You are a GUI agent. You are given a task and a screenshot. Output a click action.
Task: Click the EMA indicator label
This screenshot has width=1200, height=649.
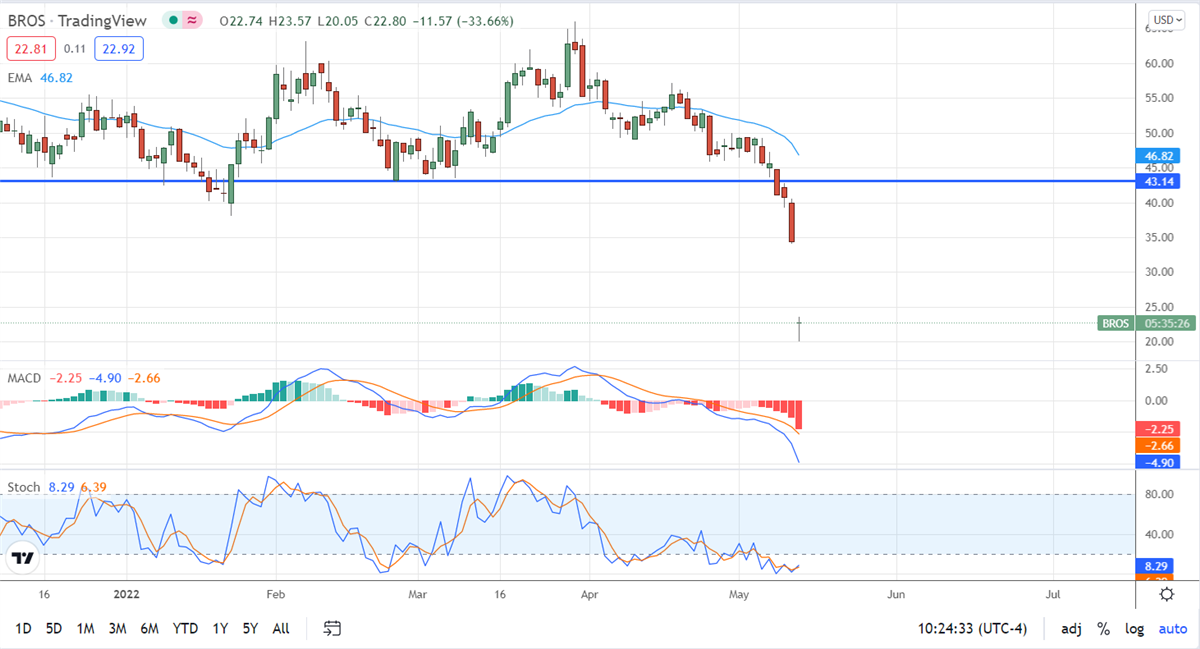point(22,77)
